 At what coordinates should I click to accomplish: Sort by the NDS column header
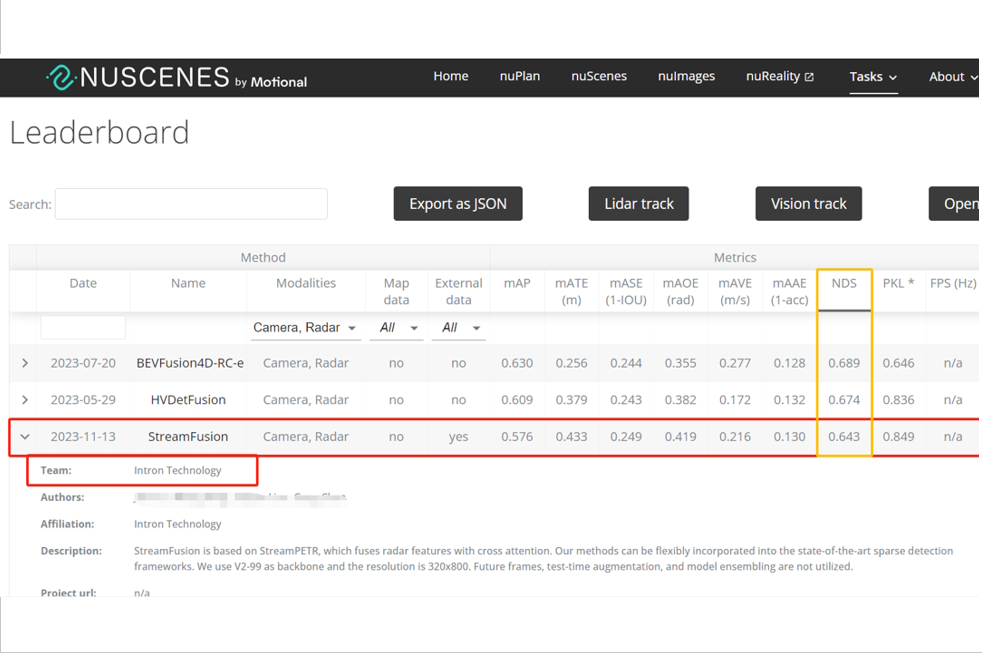tap(843, 284)
